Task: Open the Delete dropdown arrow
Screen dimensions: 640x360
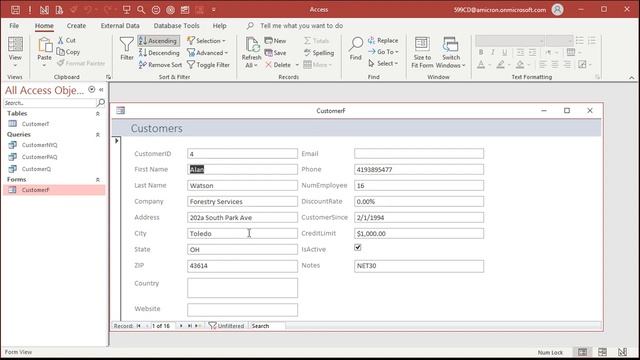Action: 297,64
